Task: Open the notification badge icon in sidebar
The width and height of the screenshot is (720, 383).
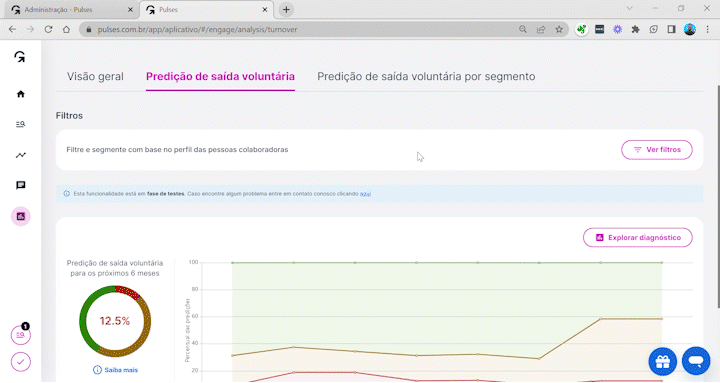Action: pos(21,334)
